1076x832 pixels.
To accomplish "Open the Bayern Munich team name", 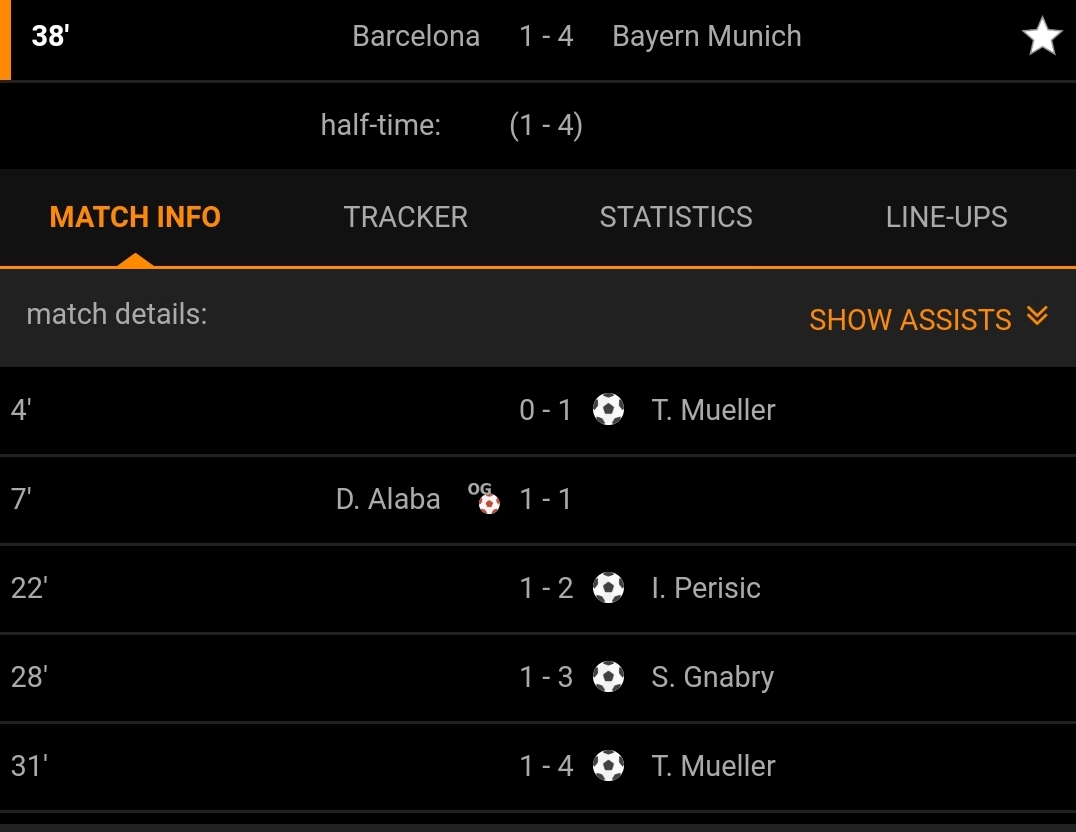I will [x=706, y=37].
